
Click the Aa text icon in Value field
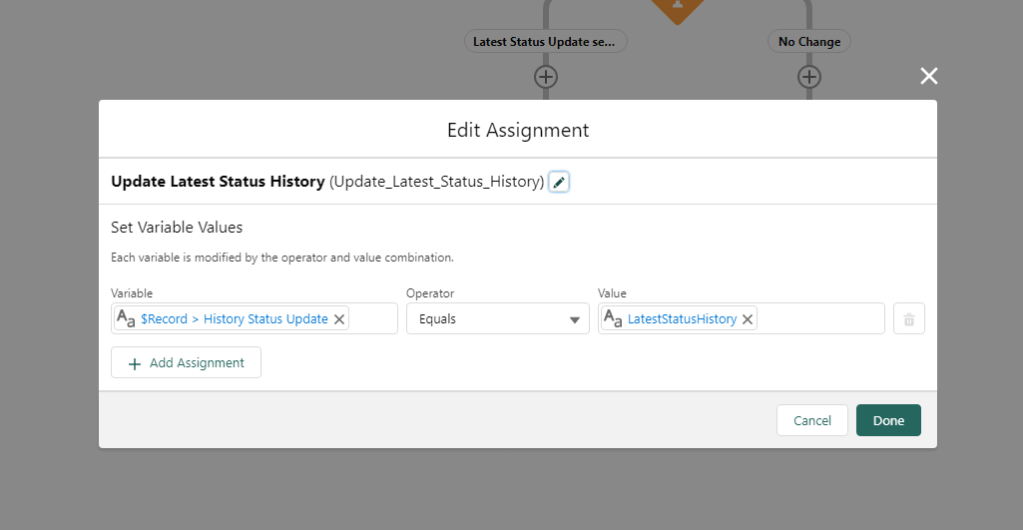[x=613, y=319]
